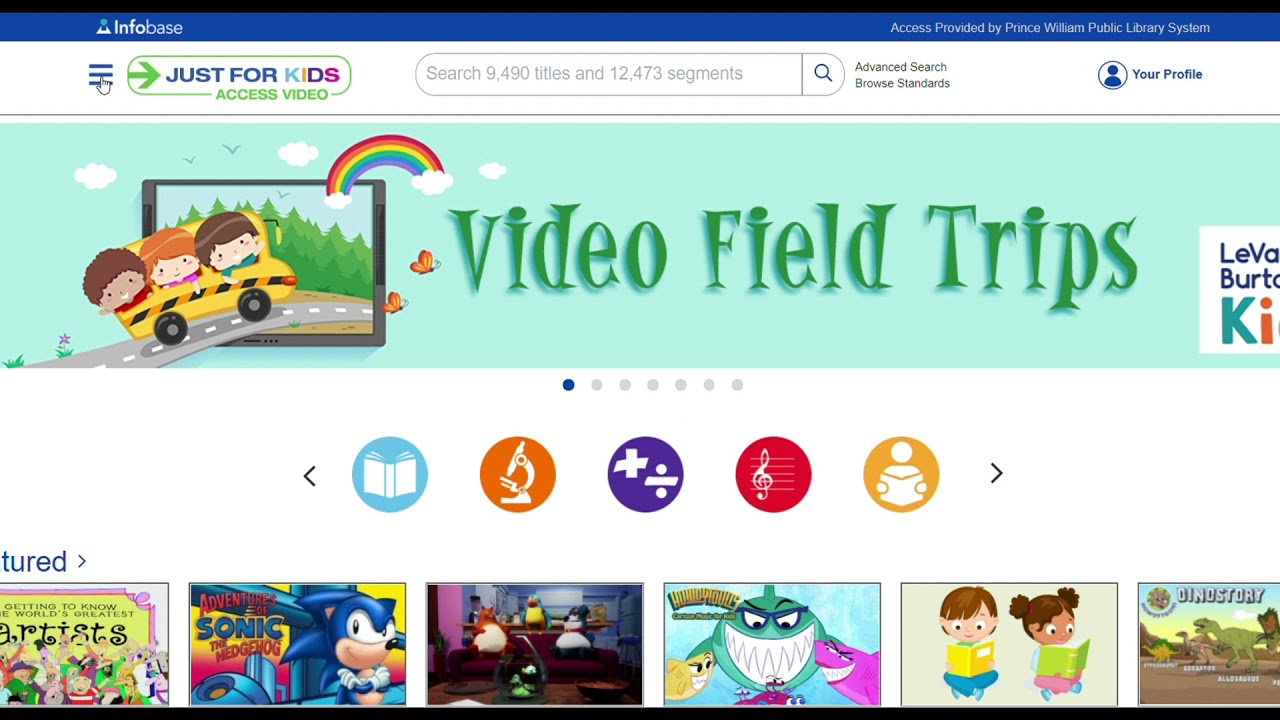This screenshot has width=1280, height=720.
Task: Open the yellow person reading category
Action: 901,474
